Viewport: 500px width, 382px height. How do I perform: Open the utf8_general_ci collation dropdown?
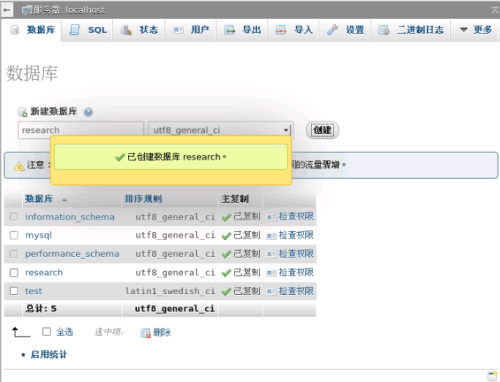tap(221, 130)
